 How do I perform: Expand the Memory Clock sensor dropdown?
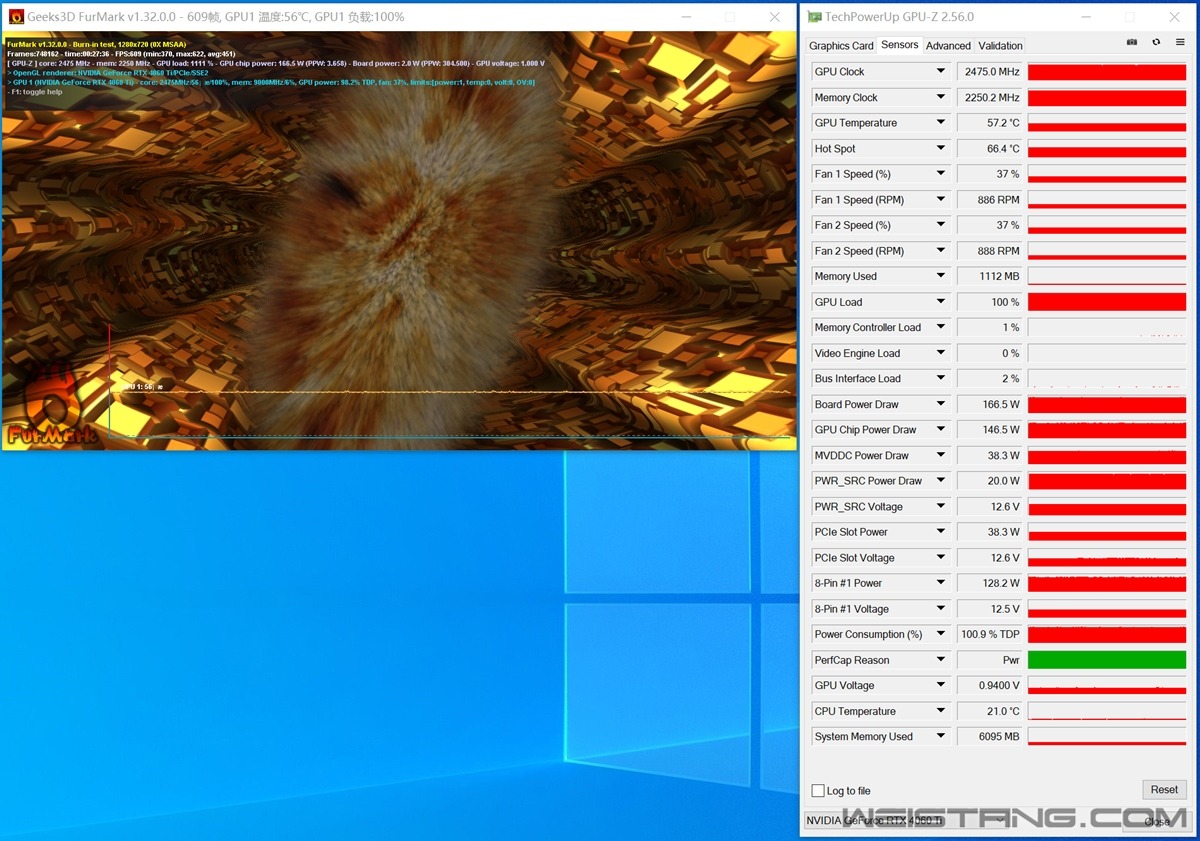(941, 98)
